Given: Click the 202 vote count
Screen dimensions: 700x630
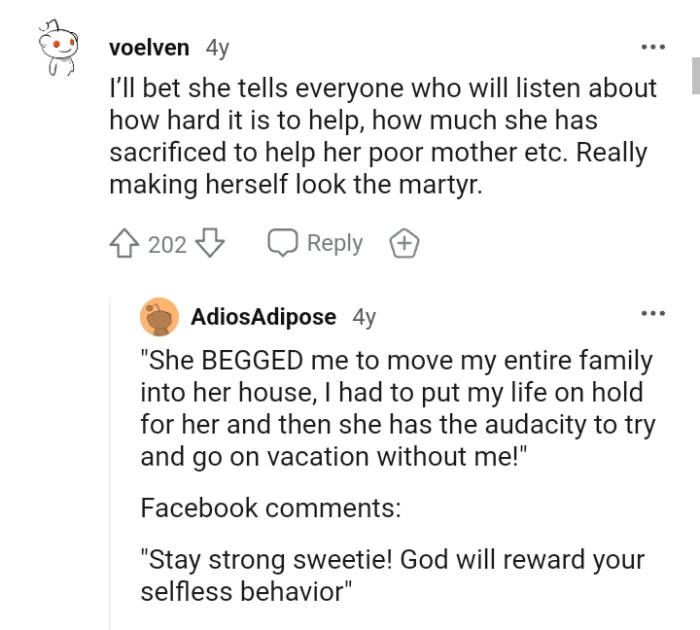Looking at the screenshot, I should click(167, 244).
